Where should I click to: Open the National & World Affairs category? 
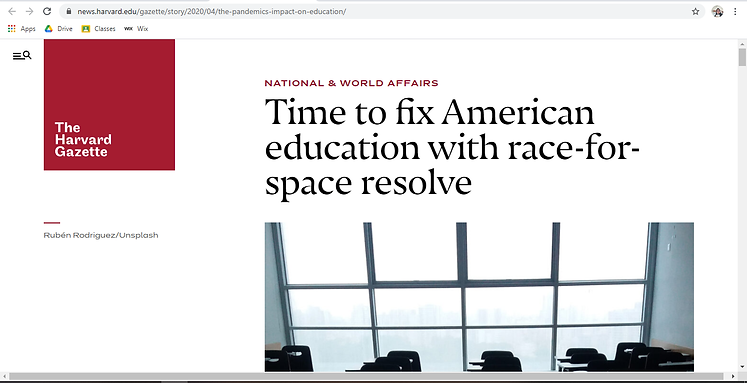(x=351, y=83)
